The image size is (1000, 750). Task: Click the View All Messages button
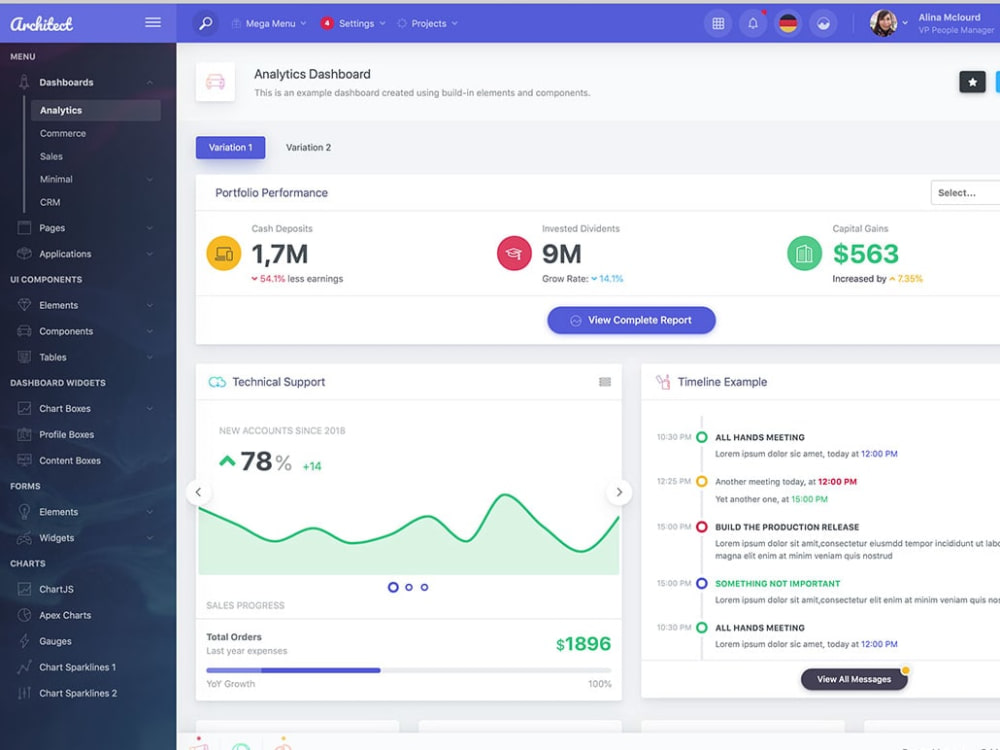[x=854, y=679]
